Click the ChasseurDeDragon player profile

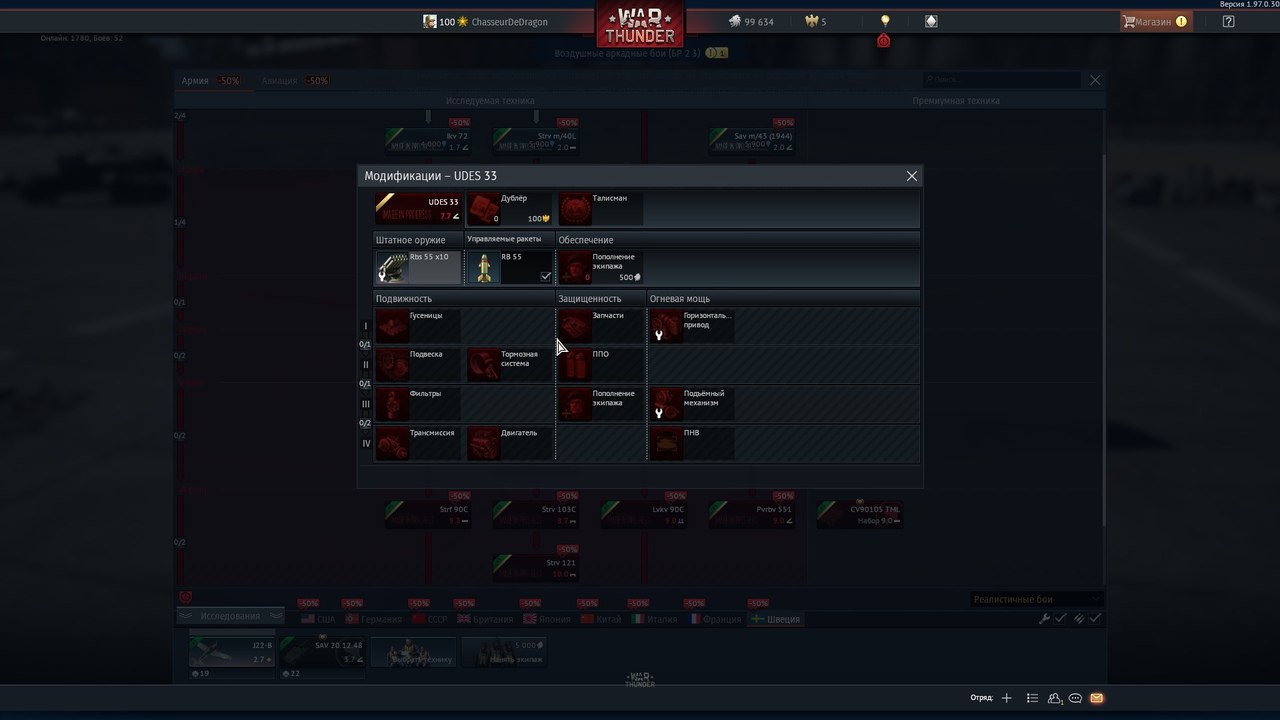coord(485,21)
